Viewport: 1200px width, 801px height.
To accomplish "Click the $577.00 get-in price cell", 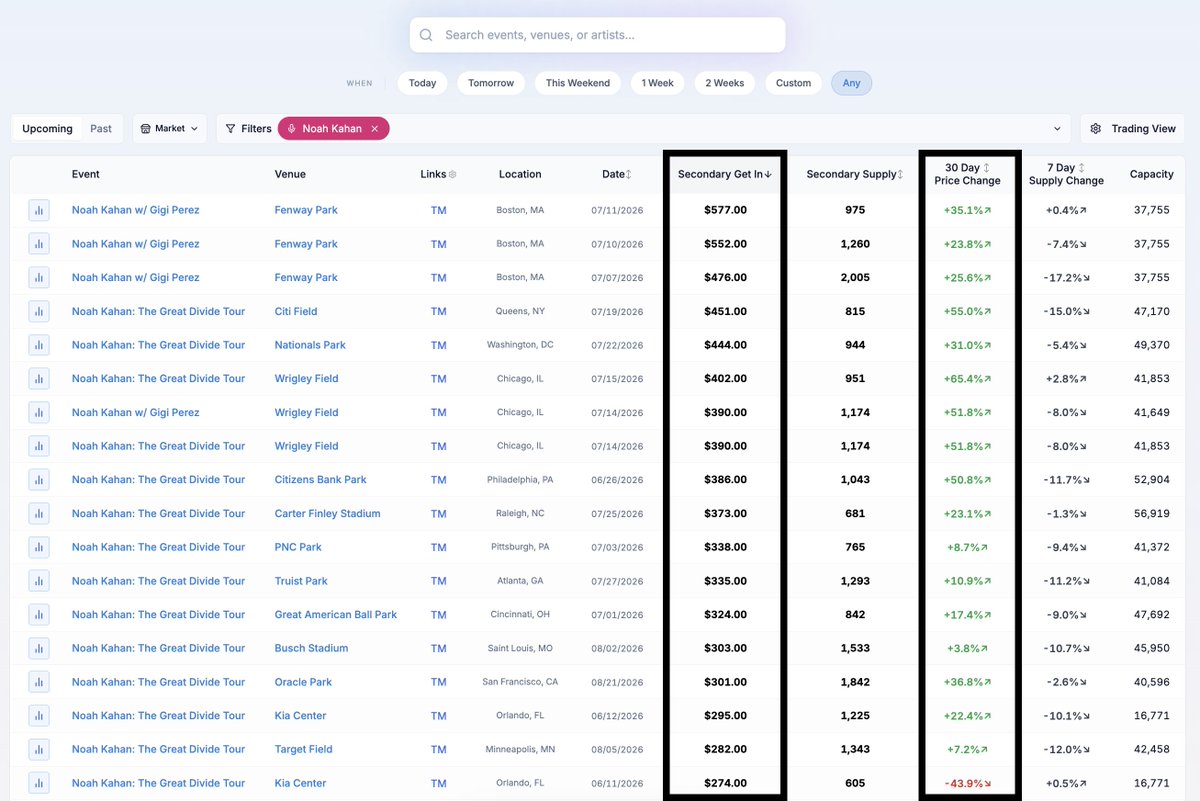I will point(725,210).
